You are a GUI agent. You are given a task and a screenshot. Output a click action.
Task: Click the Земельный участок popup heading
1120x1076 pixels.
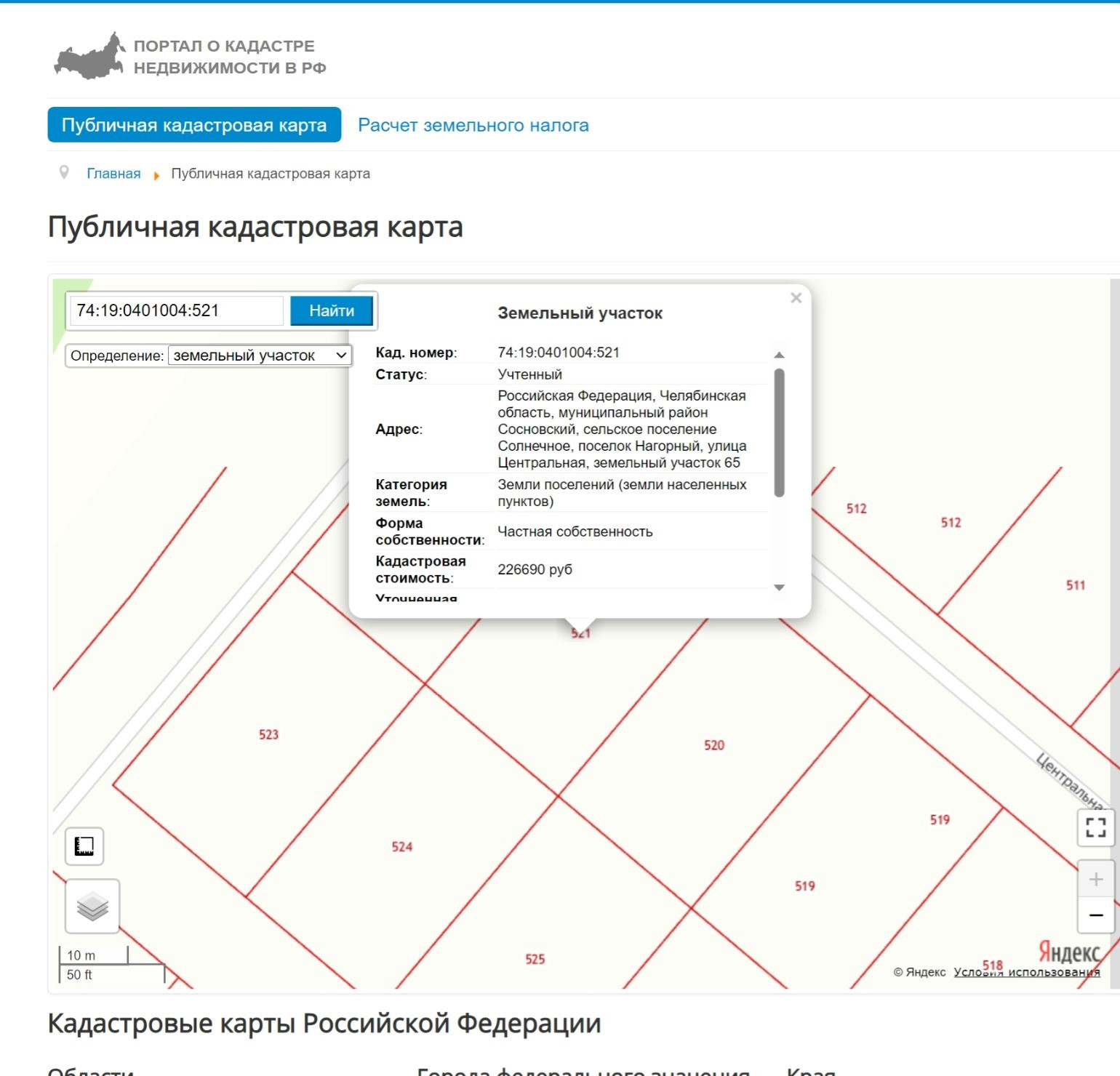580,313
